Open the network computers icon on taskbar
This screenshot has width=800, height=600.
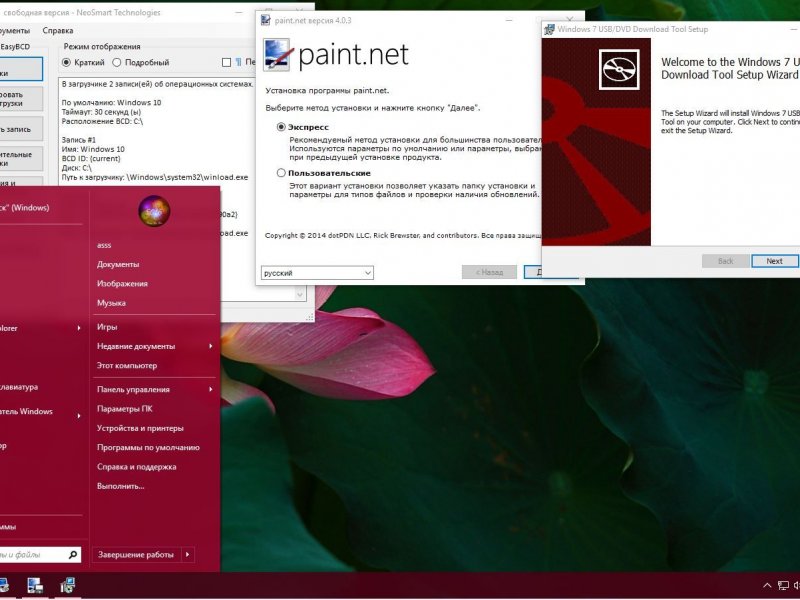pyautogui.click(x=35, y=586)
